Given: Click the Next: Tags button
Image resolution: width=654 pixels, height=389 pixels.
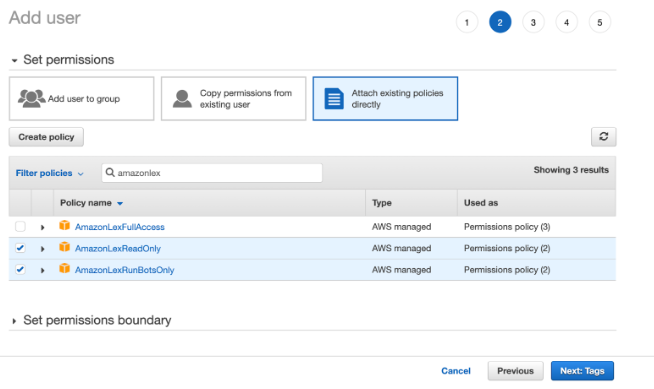Looking at the screenshot, I should (x=582, y=371).
